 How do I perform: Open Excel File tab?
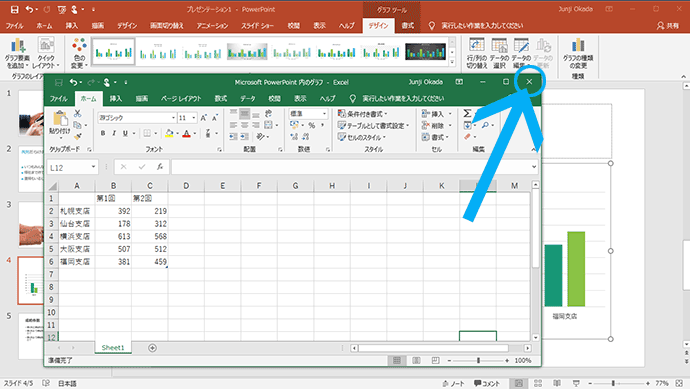(x=59, y=99)
